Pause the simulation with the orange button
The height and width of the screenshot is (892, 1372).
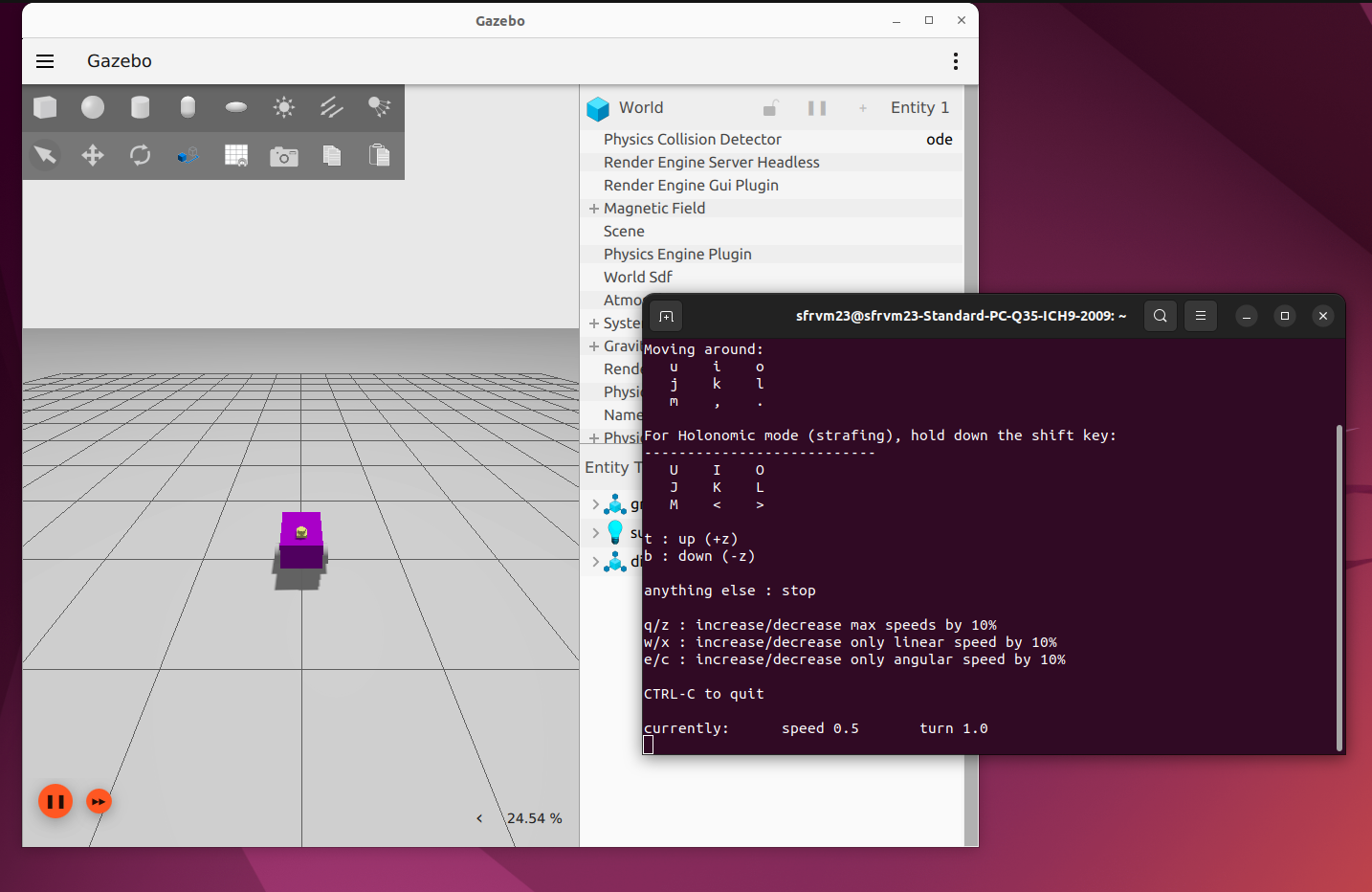click(x=55, y=801)
